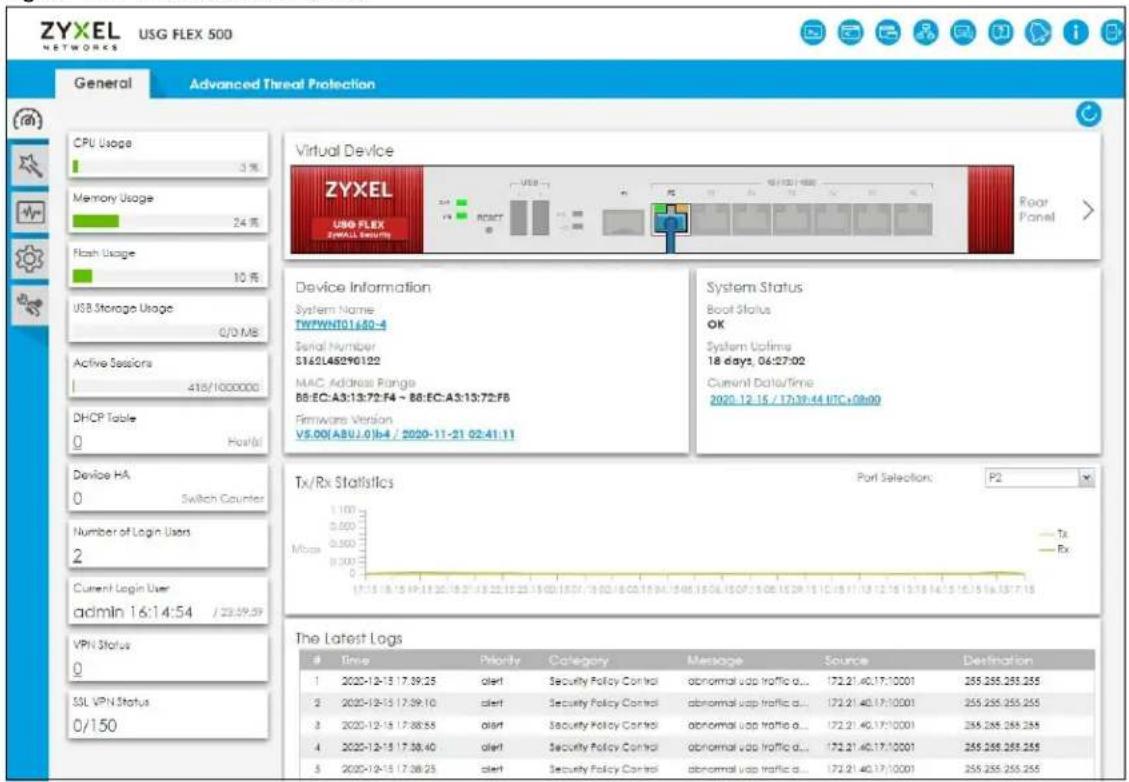Click the dashboard gauge icon in sidebar
Screen dimensions: 1129x782
[x=27, y=119]
